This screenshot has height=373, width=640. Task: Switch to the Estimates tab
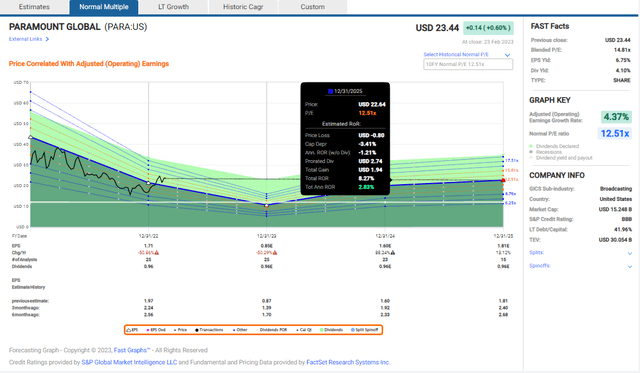[x=34, y=7]
